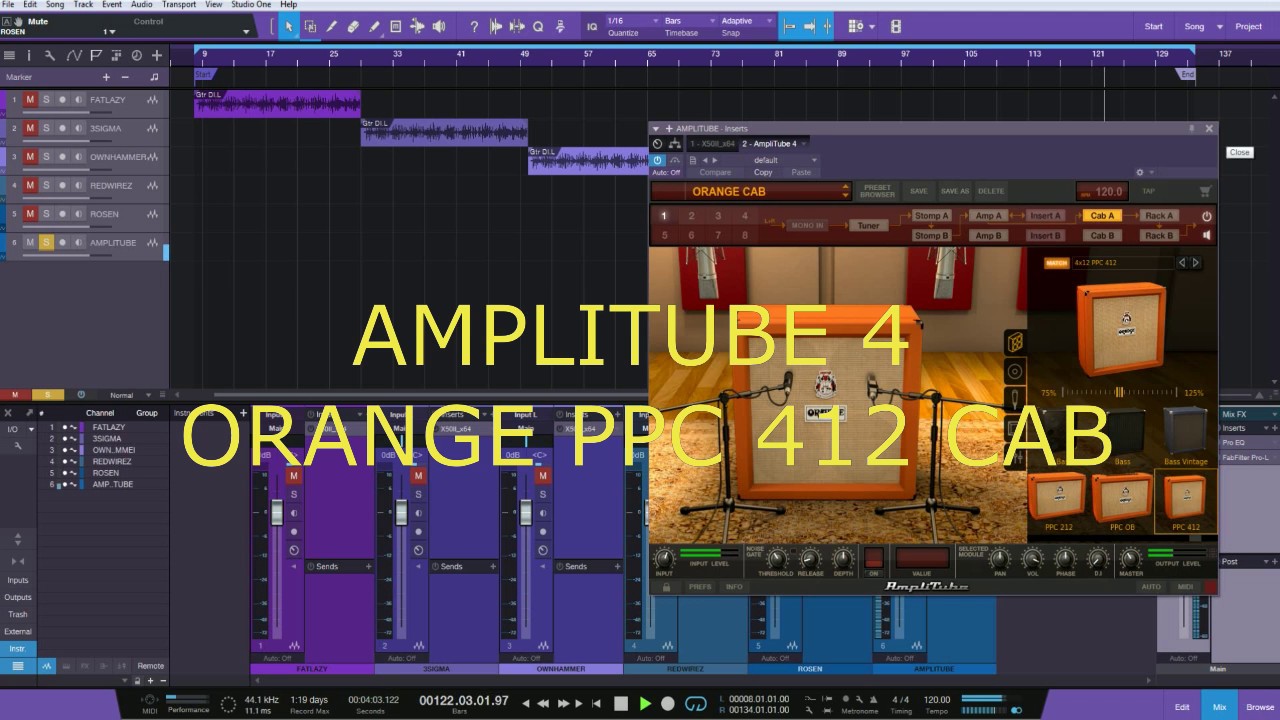Open the cabinet model 4x12 PPC 412 dropdown
Viewport: 1280px width, 720px height.
1121,263
